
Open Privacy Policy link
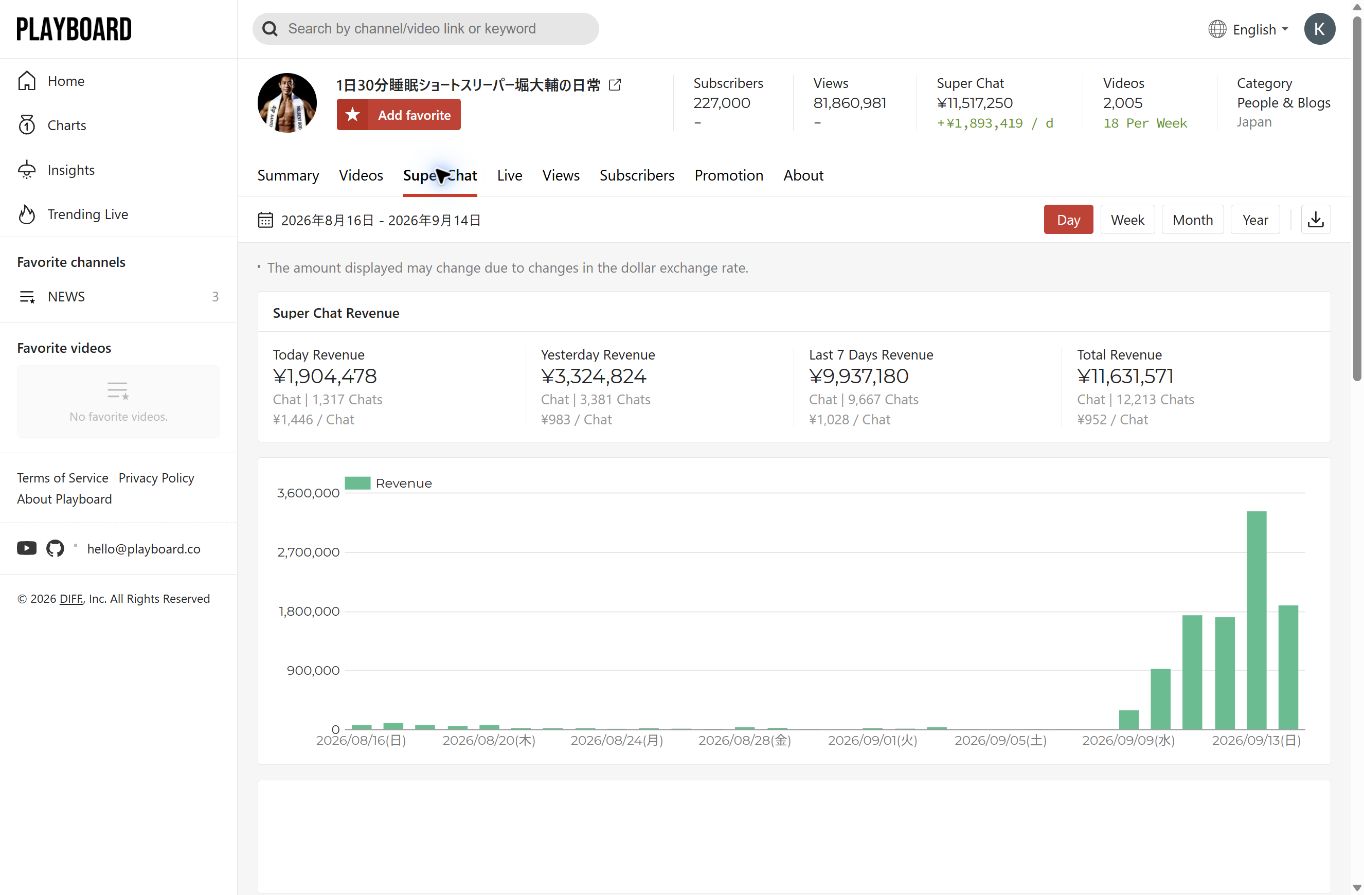156,478
